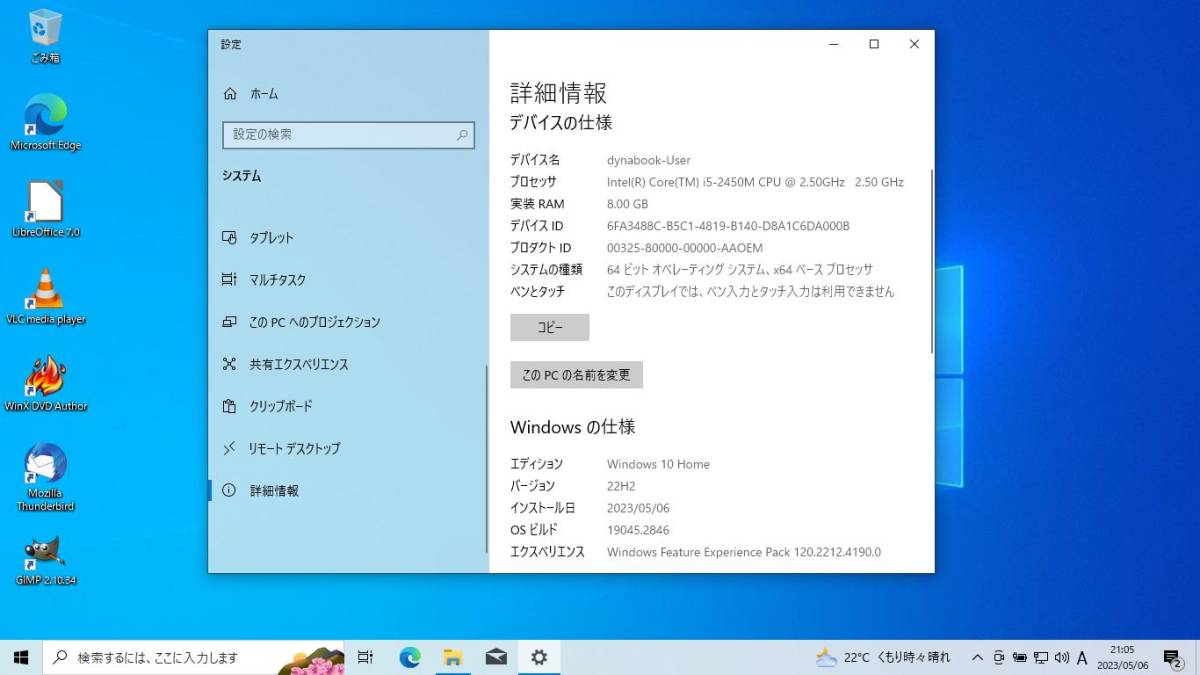Open the Meet Now tray icon
The image size is (1200, 675).
click(999, 657)
